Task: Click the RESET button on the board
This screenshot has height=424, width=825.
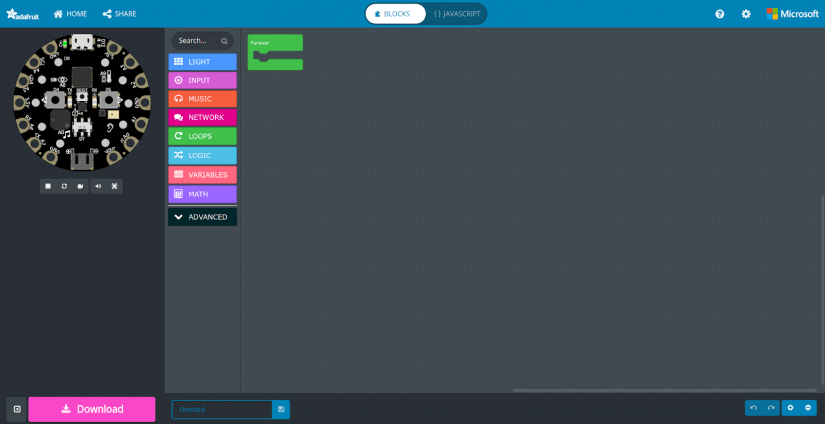Action: click(x=82, y=96)
